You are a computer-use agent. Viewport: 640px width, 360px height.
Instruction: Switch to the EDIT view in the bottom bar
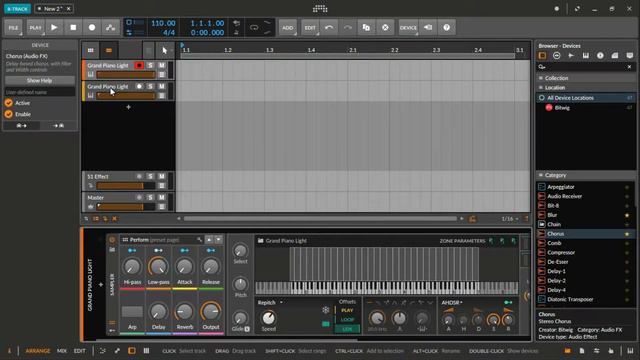(x=80, y=351)
